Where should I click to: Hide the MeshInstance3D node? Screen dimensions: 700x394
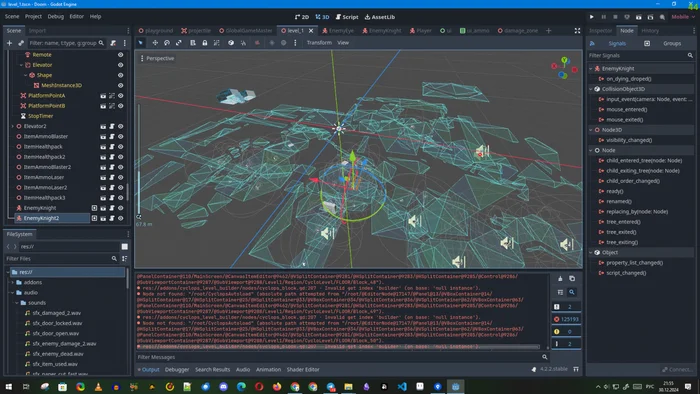point(121,85)
